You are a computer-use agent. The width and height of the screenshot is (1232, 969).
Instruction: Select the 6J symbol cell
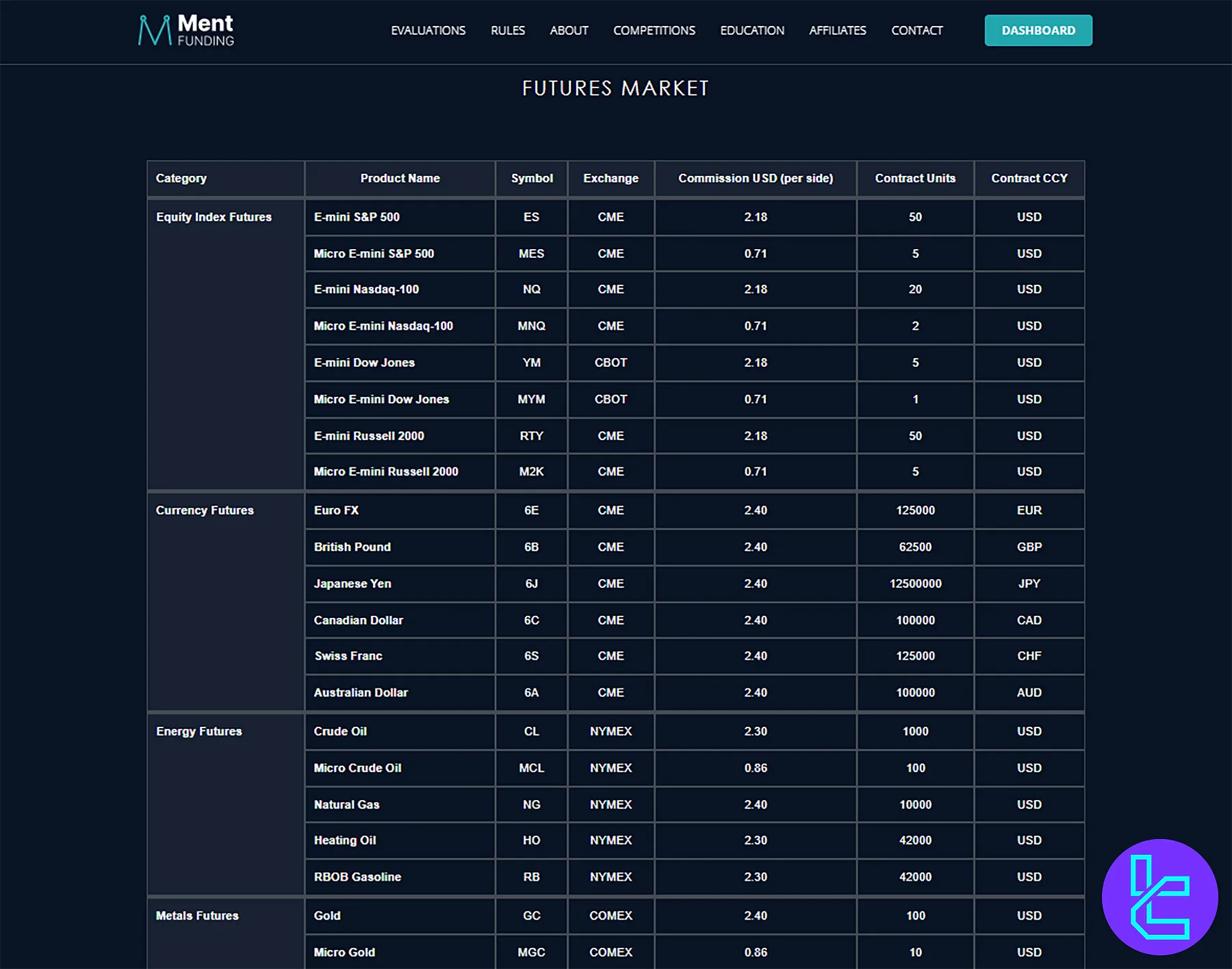pyautogui.click(x=532, y=584)
